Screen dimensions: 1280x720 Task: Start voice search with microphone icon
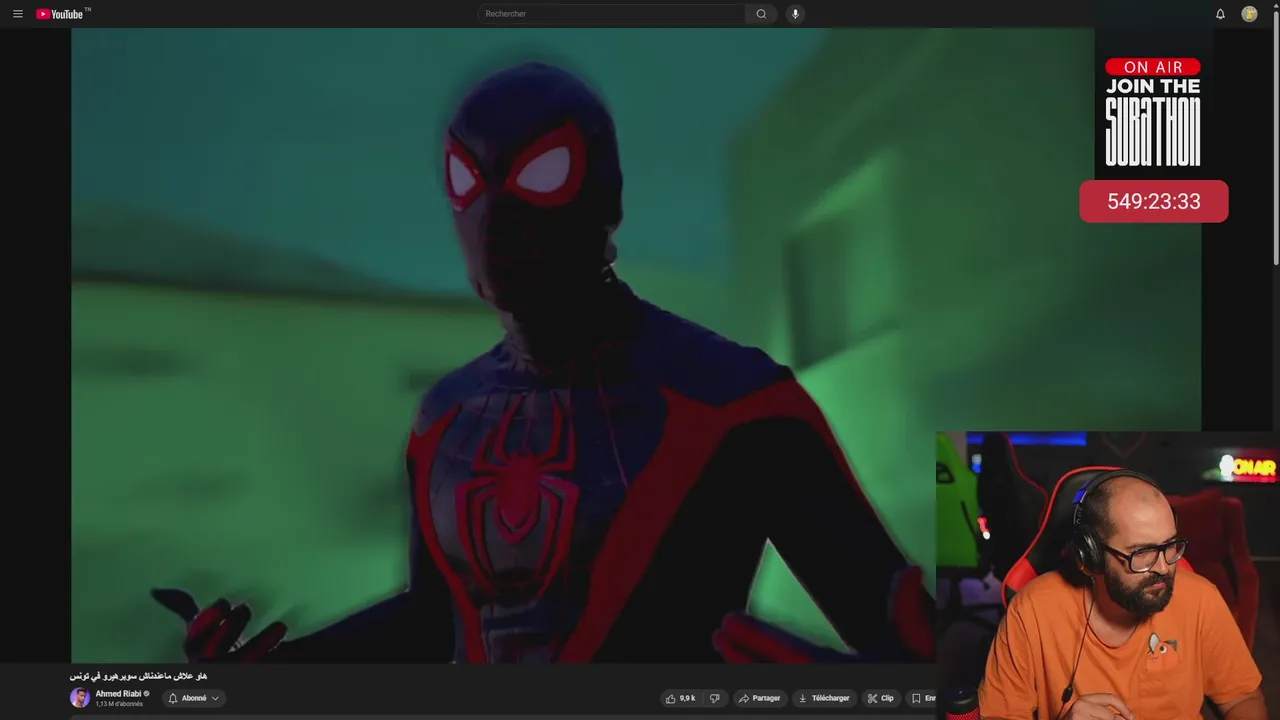(x=795, y=14)
